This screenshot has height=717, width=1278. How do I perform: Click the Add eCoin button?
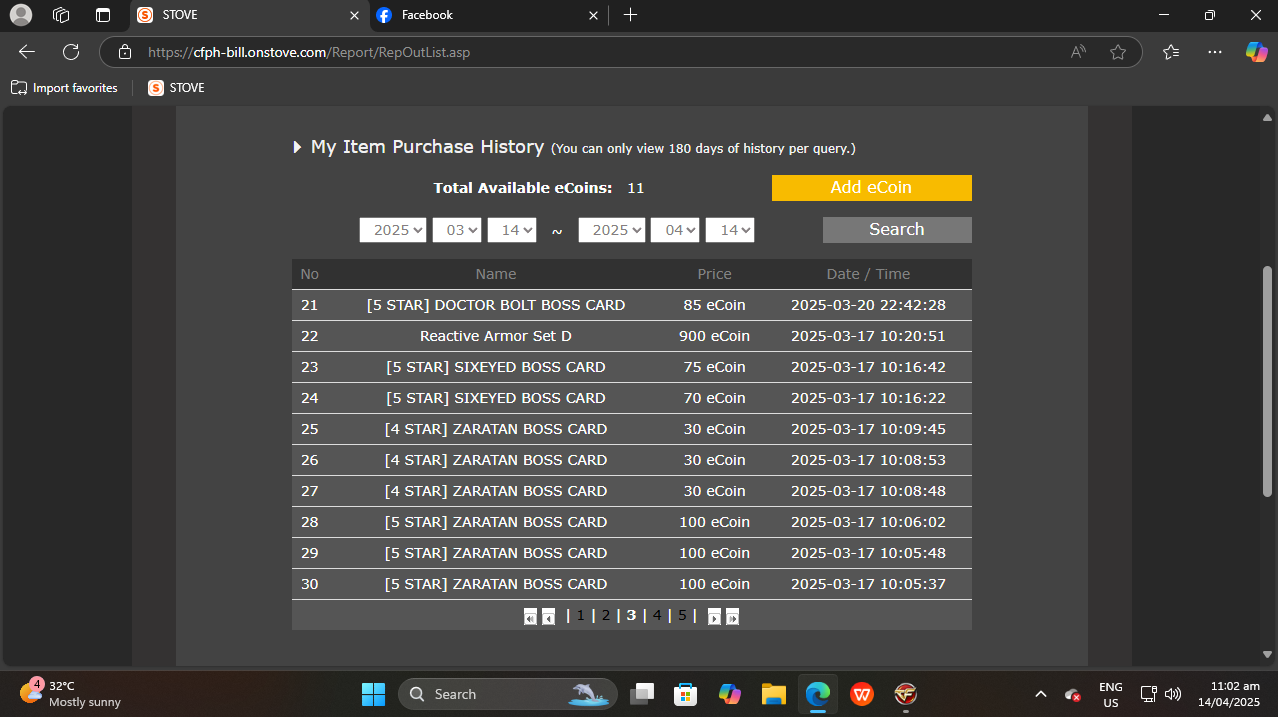871,188
